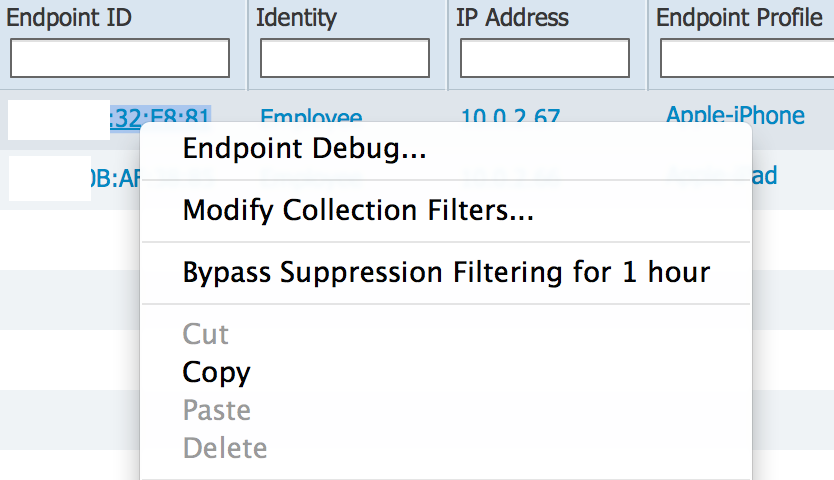Select Bypass Suppression Filtering for 1 hour
The image size is (834, 480).
(446, 272)
